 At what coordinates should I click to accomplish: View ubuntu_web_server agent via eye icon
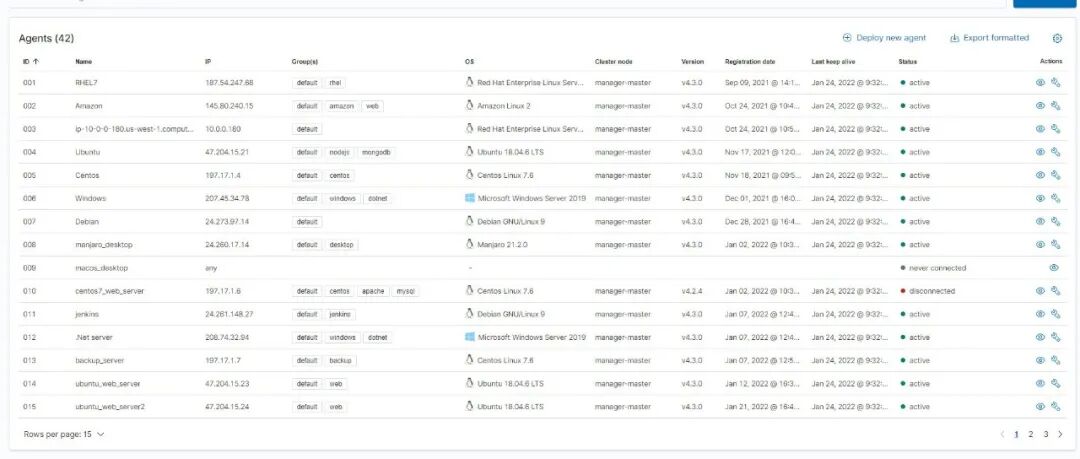[1040, 384]
